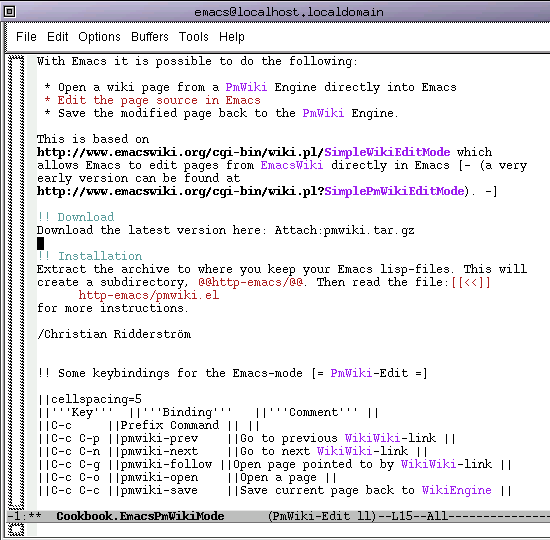Click the WikiEngine link in pmwiki-save row
550x540 pixels.
456,490
